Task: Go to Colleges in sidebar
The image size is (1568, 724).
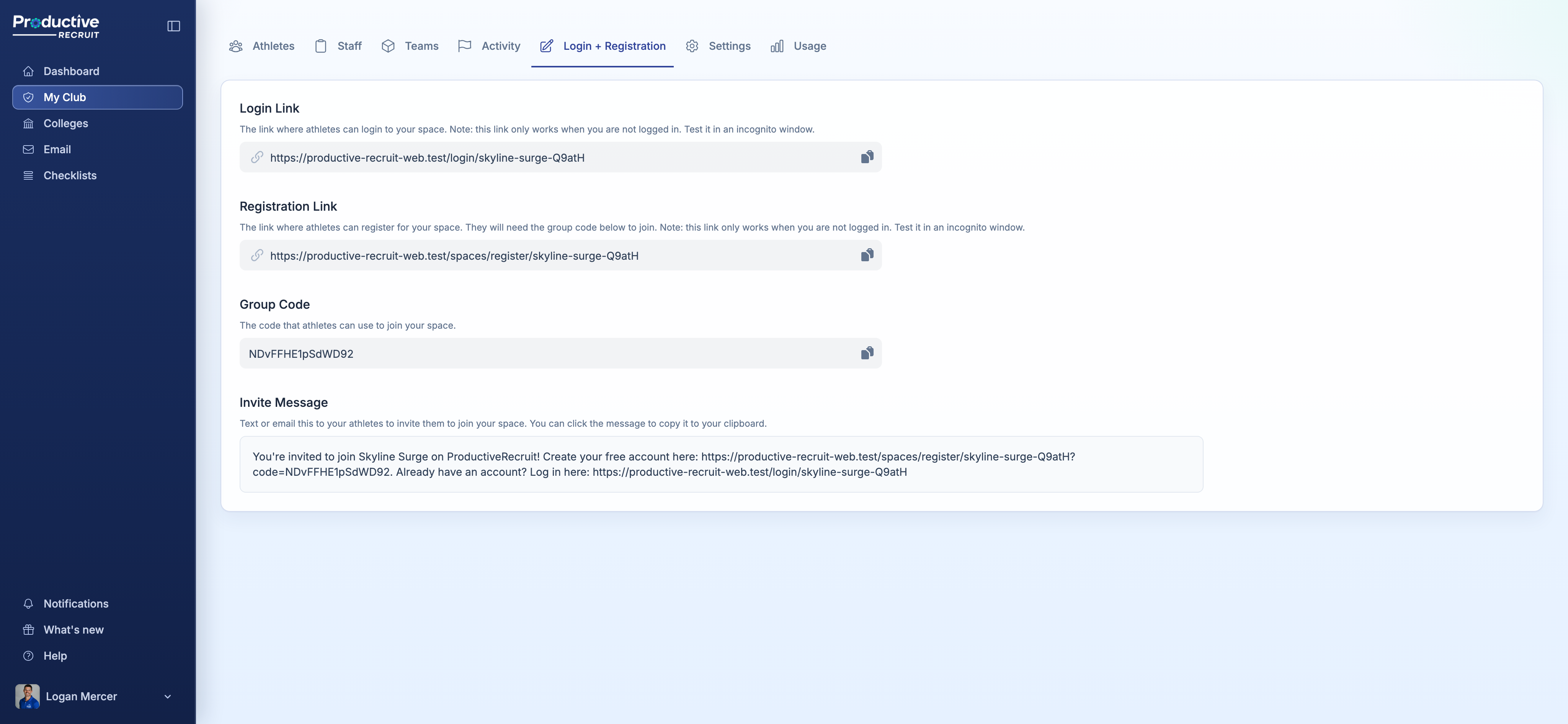Action: 97,124
